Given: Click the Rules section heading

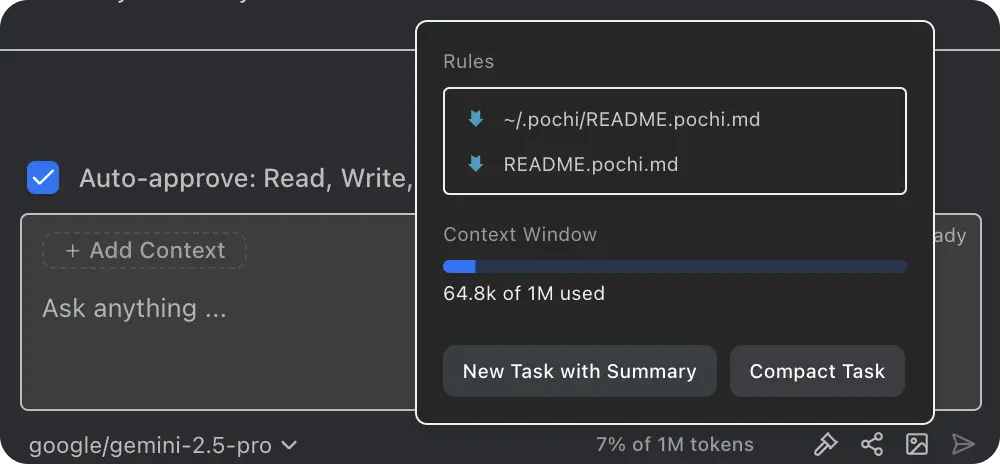Looking at the screenshot, I should tap(468, 62).
